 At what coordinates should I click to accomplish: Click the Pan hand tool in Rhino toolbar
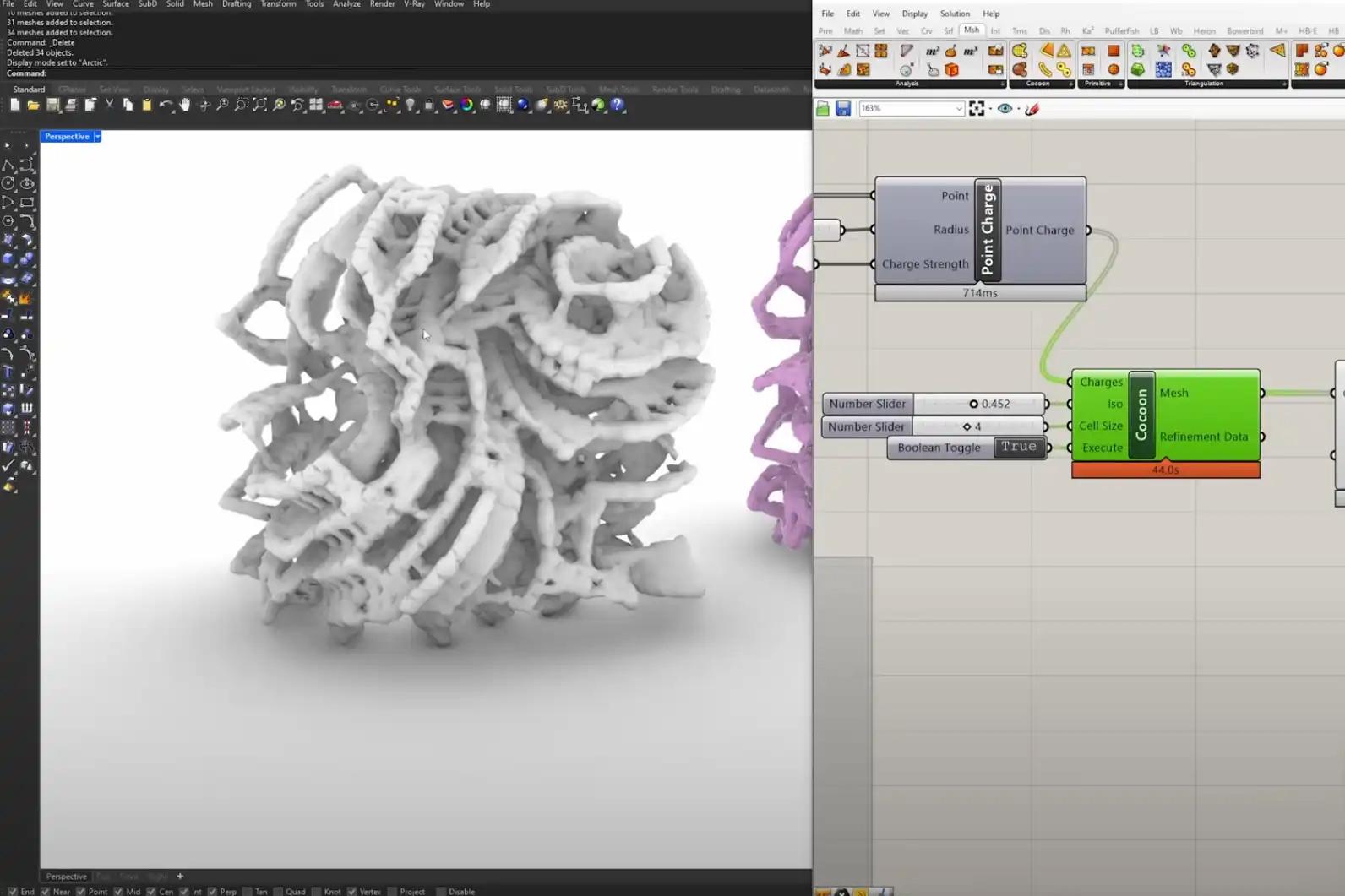(x=185, y=106)
